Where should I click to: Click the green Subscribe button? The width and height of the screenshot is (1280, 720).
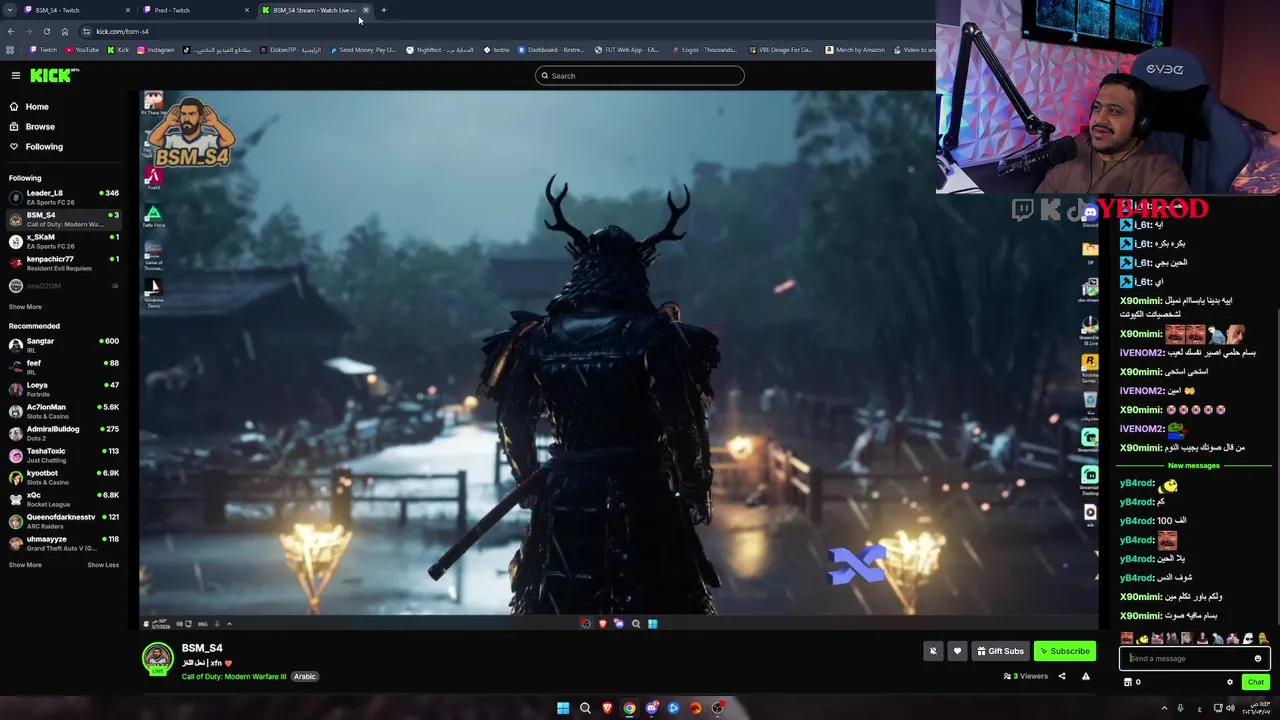pos(1065,651)
